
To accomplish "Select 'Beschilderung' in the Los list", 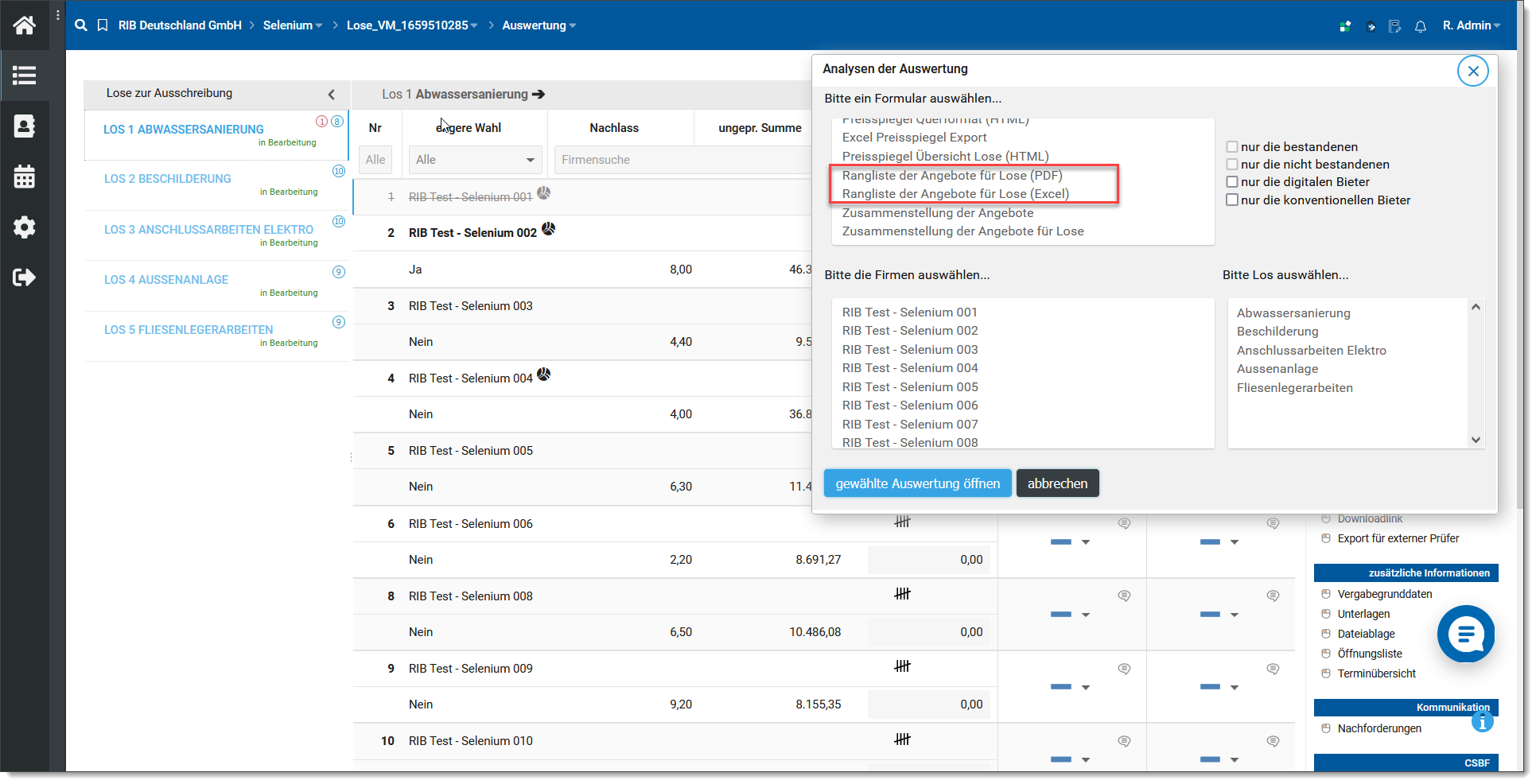I will [1277, 332].
